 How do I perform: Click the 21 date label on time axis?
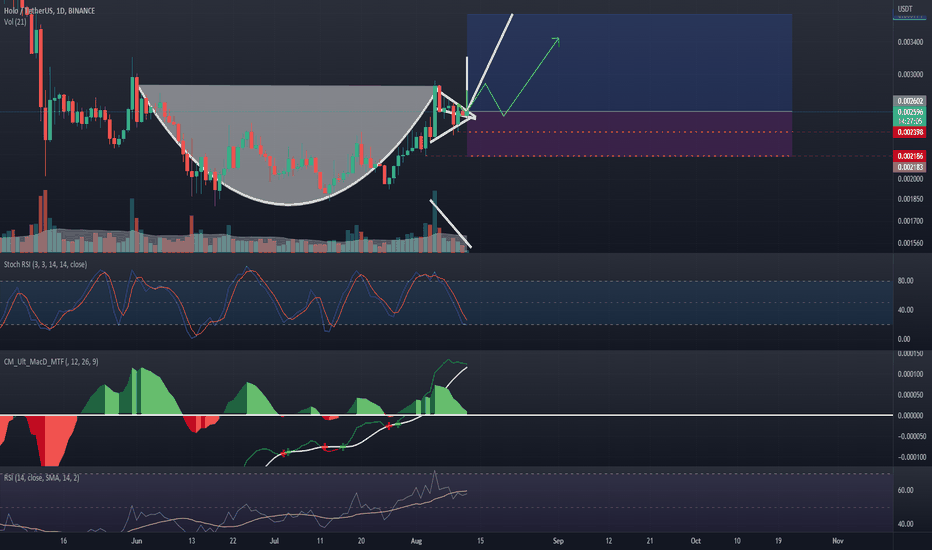coord(650,541)
